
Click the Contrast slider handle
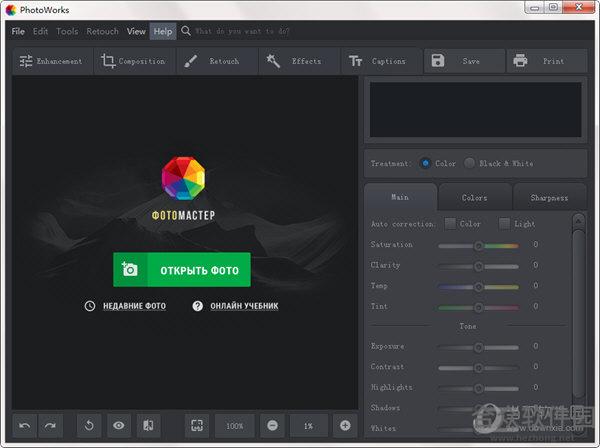478,368
